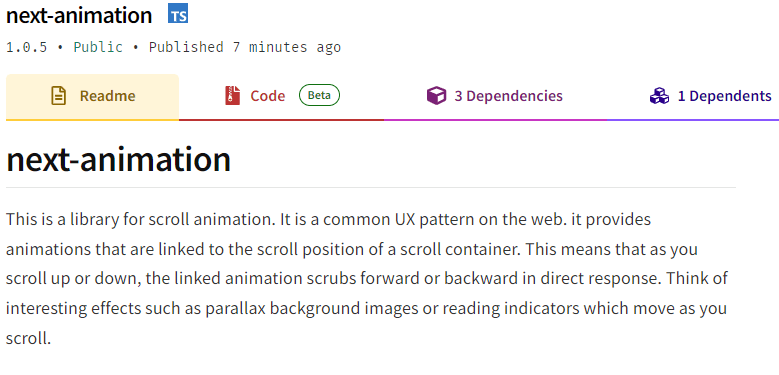Click the purple Dependencies cube icon
The image size is (779, 375).
[x=436, y=95]
